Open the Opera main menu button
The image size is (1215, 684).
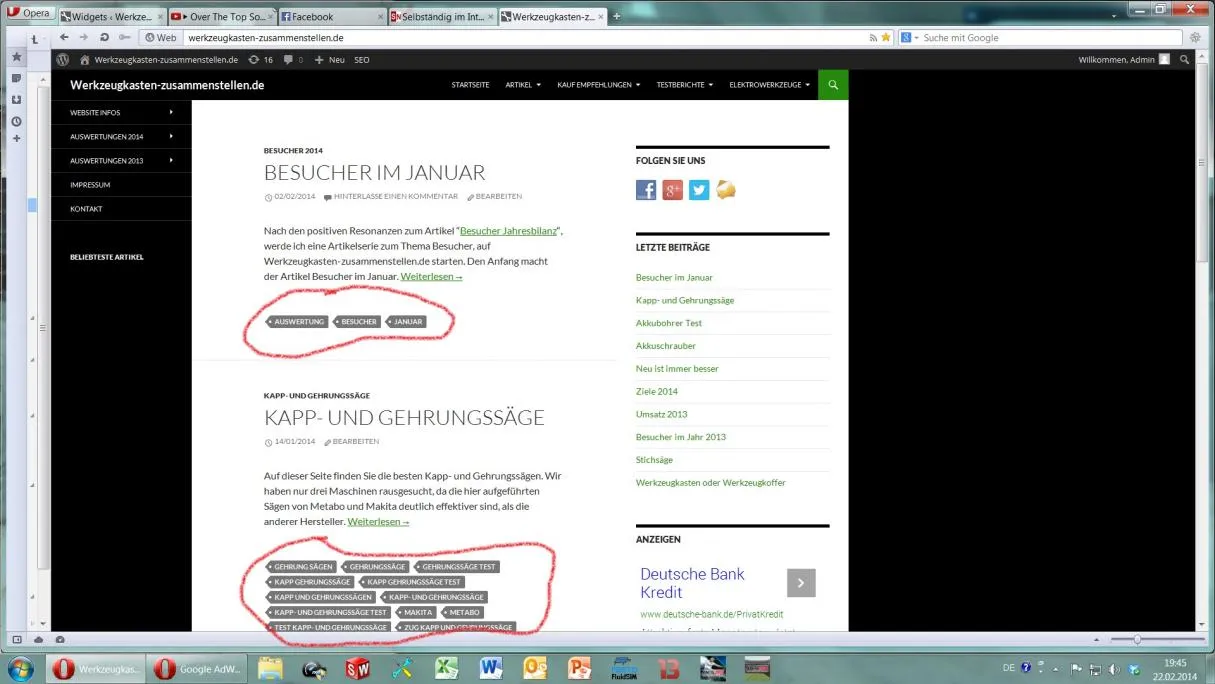tap(31, 14)
